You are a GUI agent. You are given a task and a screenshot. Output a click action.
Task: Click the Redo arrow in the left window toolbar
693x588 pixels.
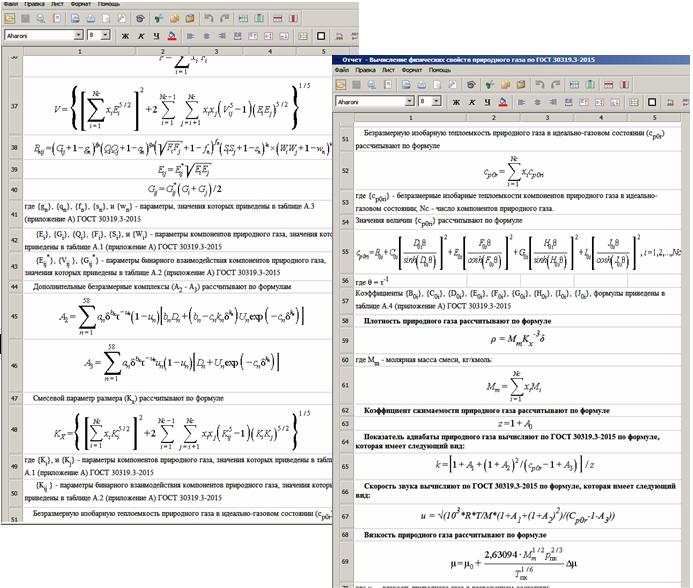coord(224,19)
